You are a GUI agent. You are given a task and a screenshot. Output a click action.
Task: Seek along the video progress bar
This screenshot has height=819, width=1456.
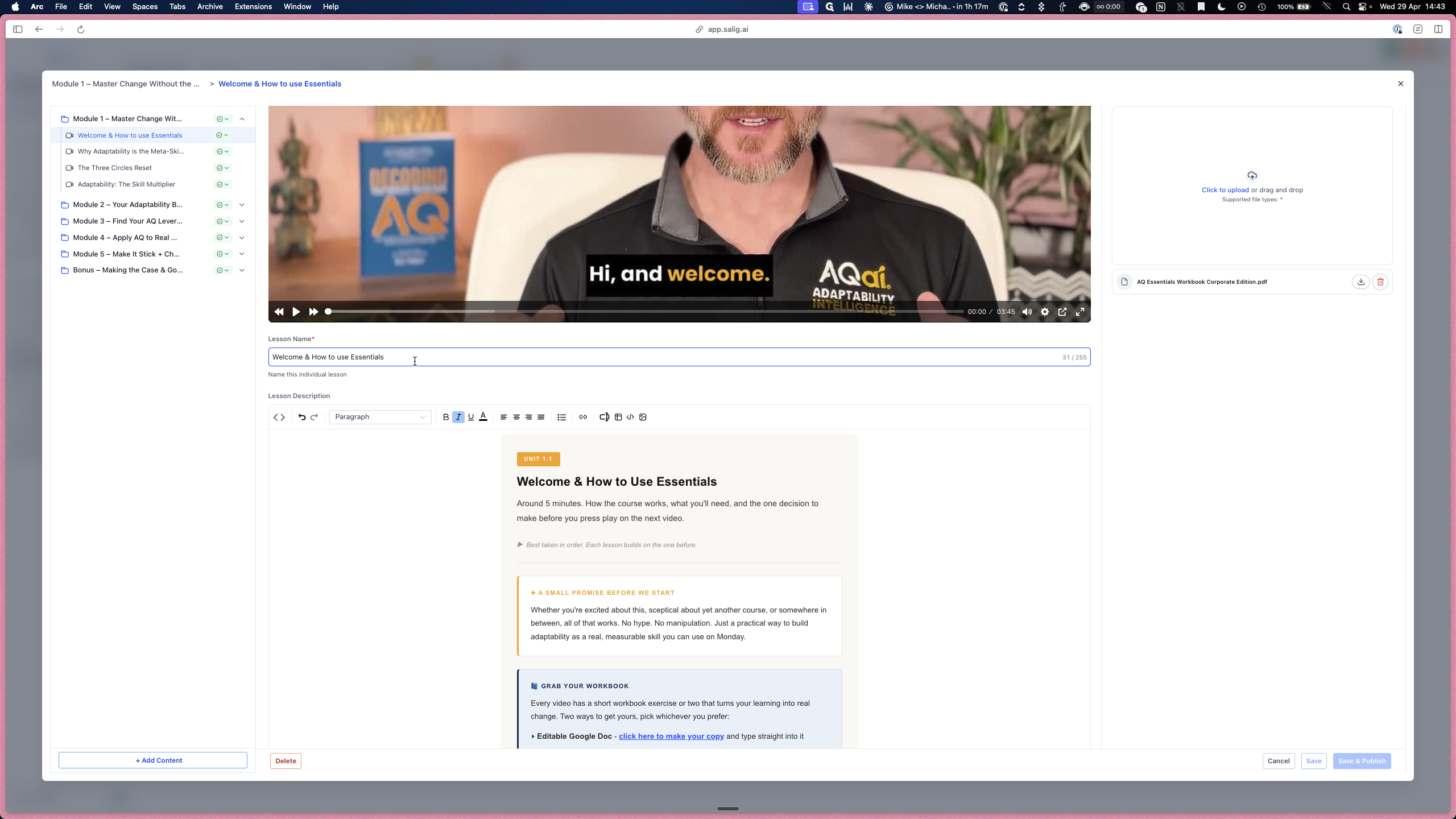point(644,312)
